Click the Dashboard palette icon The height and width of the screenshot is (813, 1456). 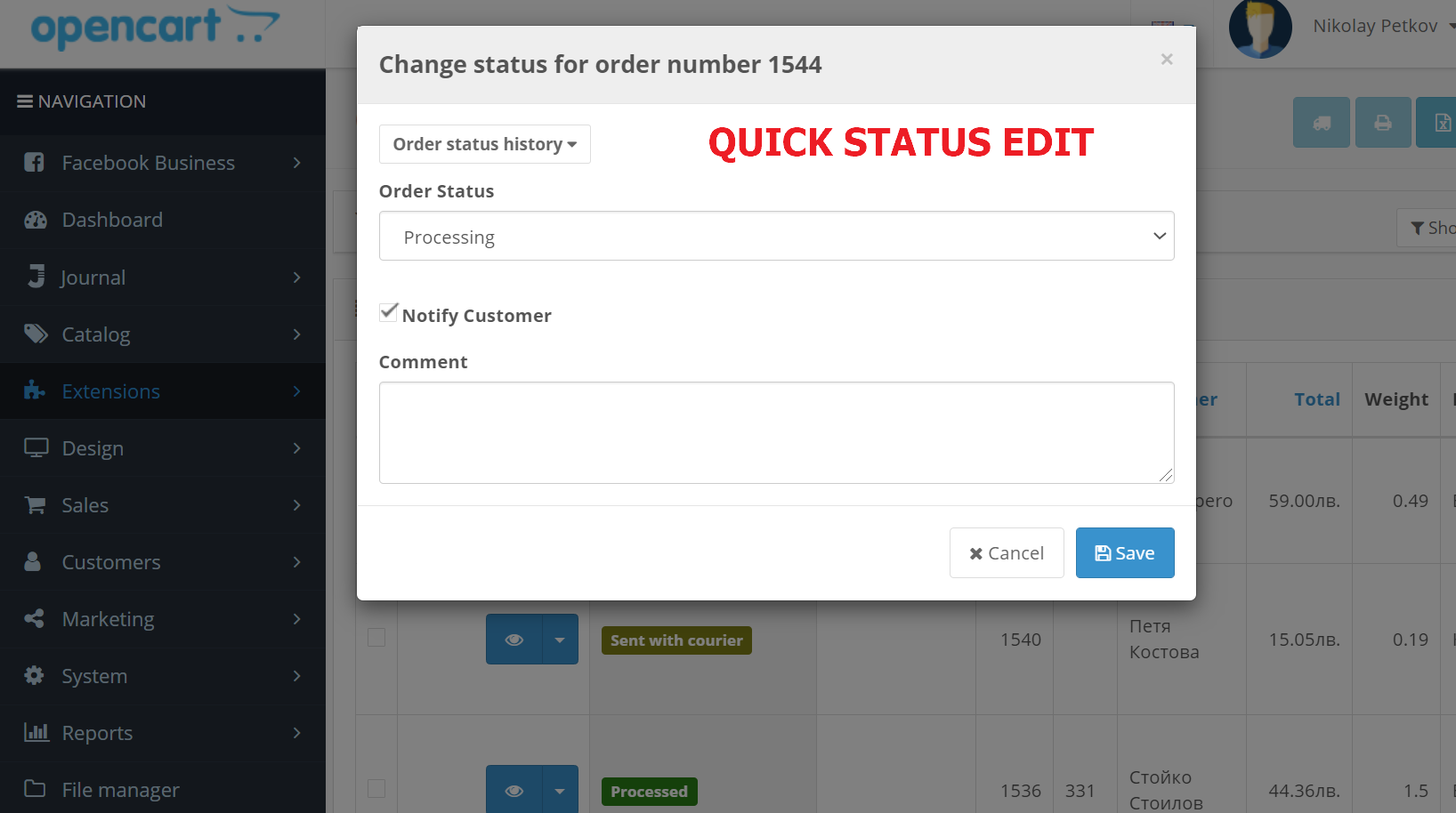[x=36, y=220]
